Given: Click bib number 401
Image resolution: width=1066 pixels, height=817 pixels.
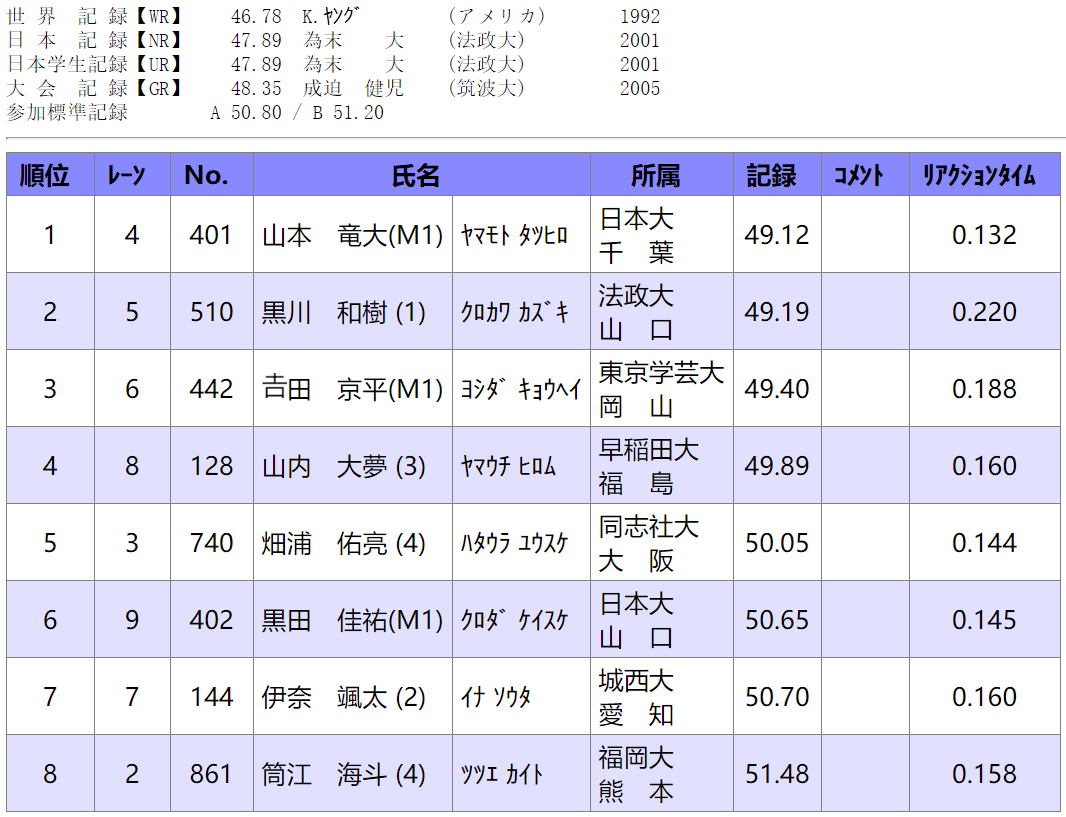Looking at the screenshot, I should [211, 235].
